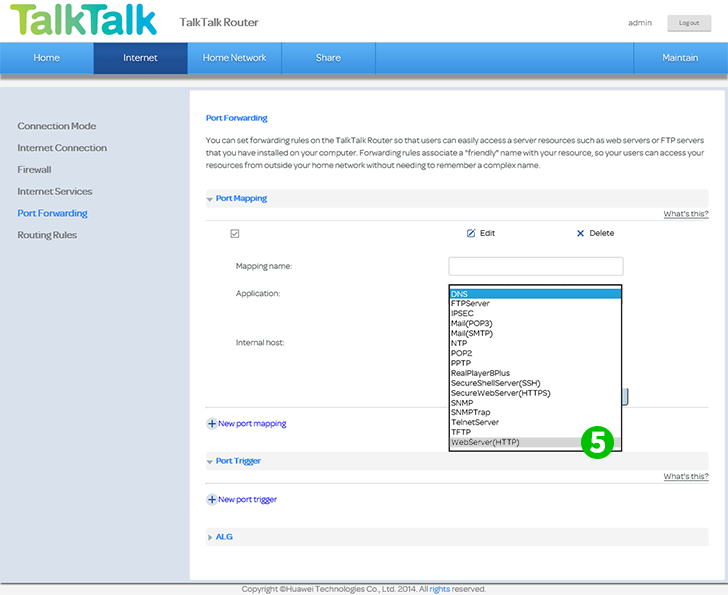
Task: Select DNS in the Application list
Action: [x=535, y=294]
